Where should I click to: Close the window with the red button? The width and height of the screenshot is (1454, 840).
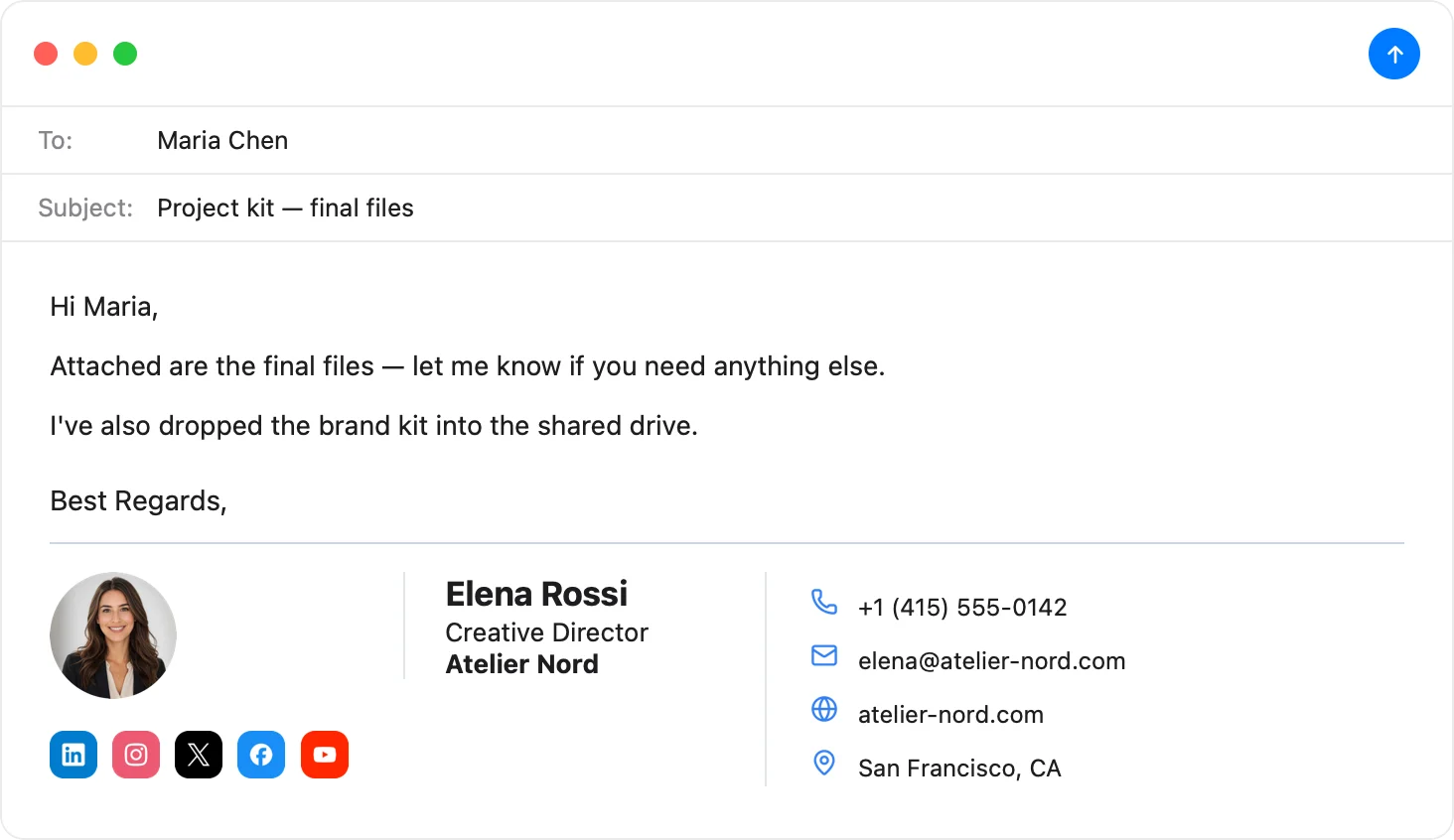[46, 54]
